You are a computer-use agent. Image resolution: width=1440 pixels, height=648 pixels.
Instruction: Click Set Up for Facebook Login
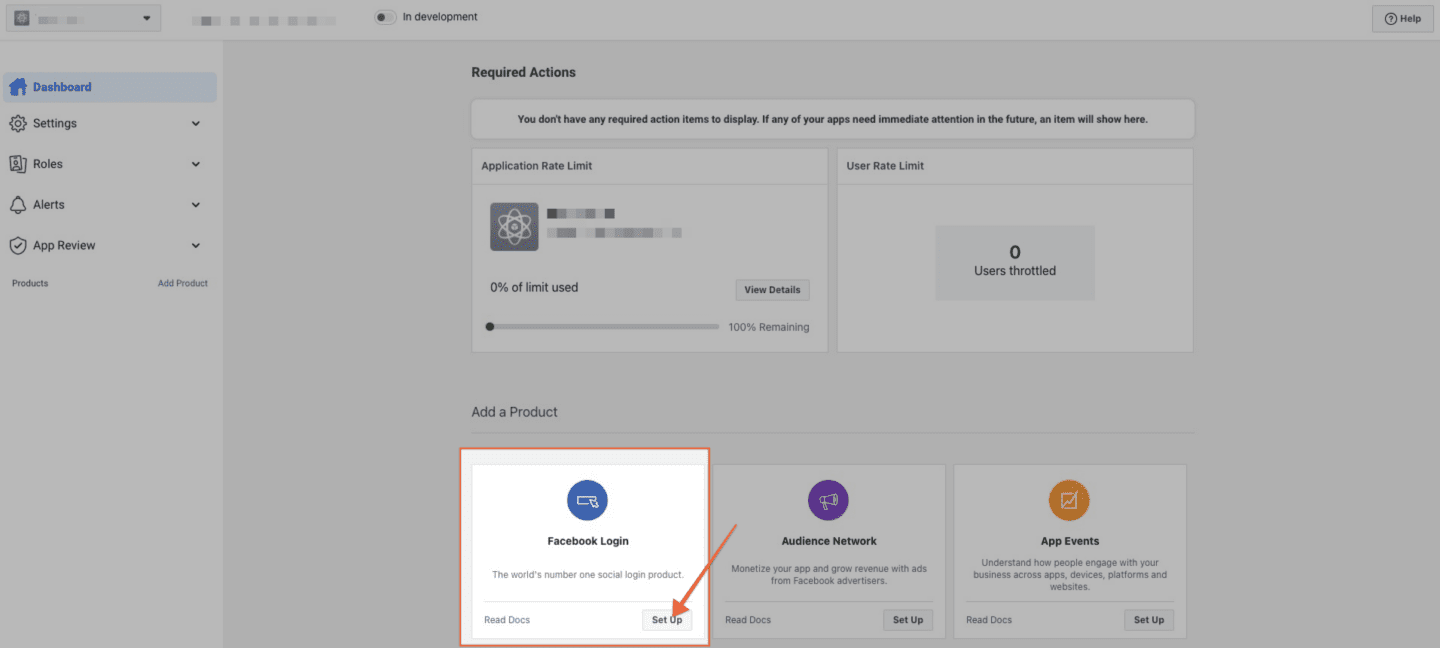pos(667,620)
